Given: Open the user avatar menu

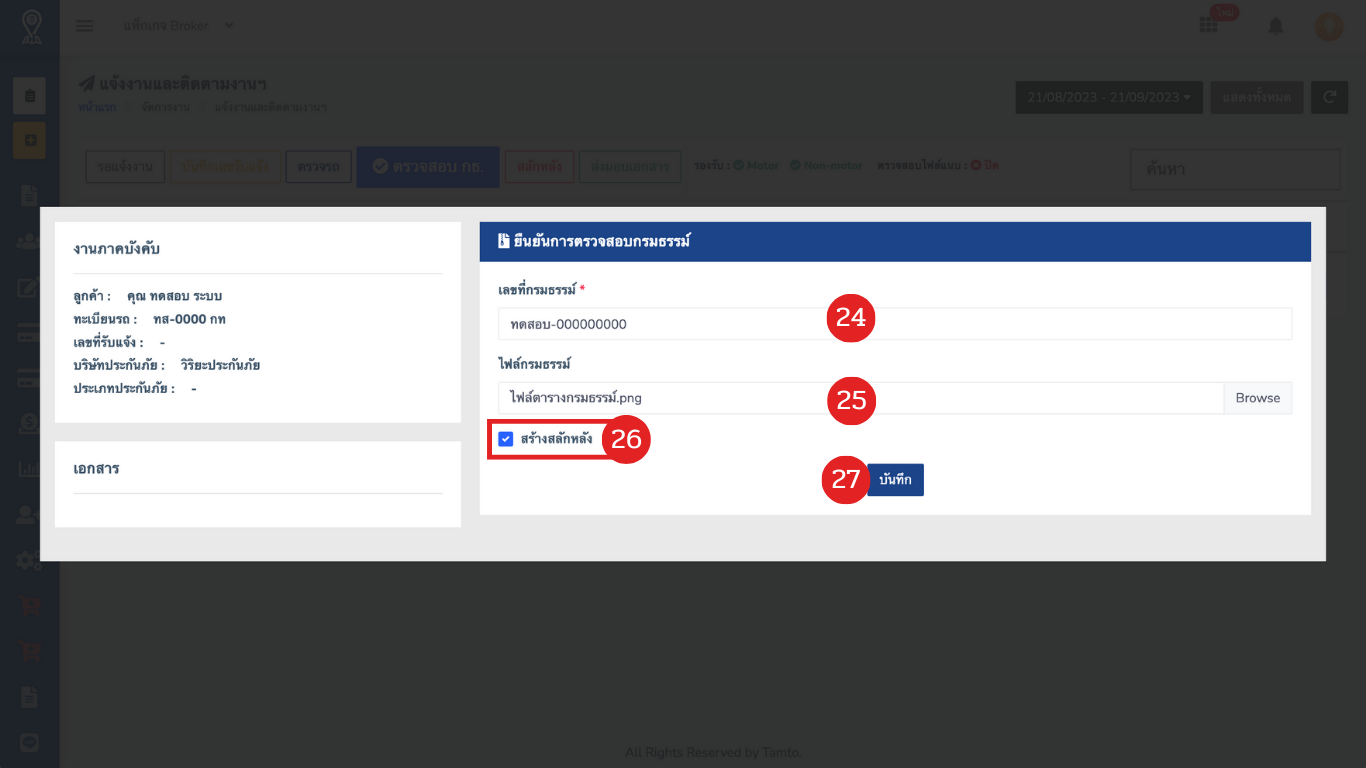Looking at the screenshot, I should (x=1329, y=26).
